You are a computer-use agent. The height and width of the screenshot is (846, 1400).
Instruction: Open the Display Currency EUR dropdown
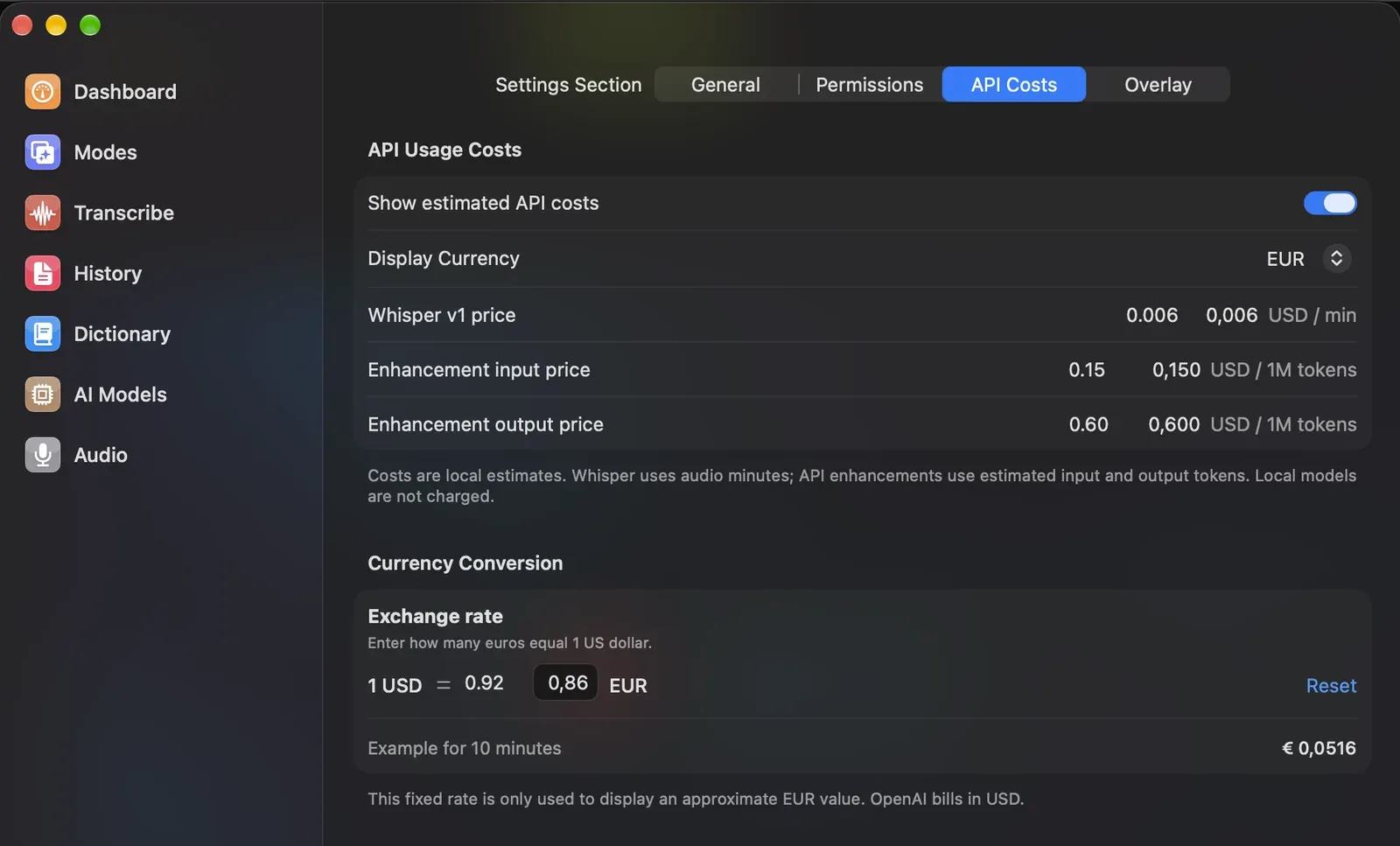click(1308, 259)
